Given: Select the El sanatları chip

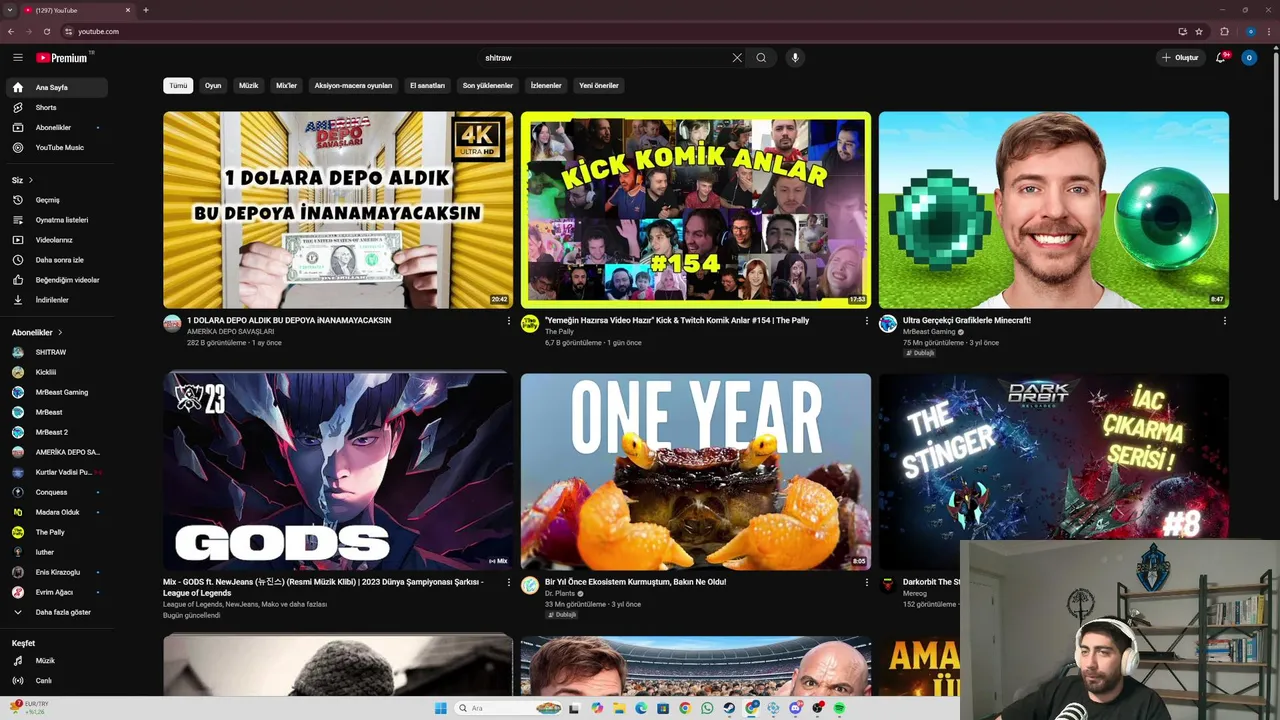Looking at the screenshot, I should point(427,86).
